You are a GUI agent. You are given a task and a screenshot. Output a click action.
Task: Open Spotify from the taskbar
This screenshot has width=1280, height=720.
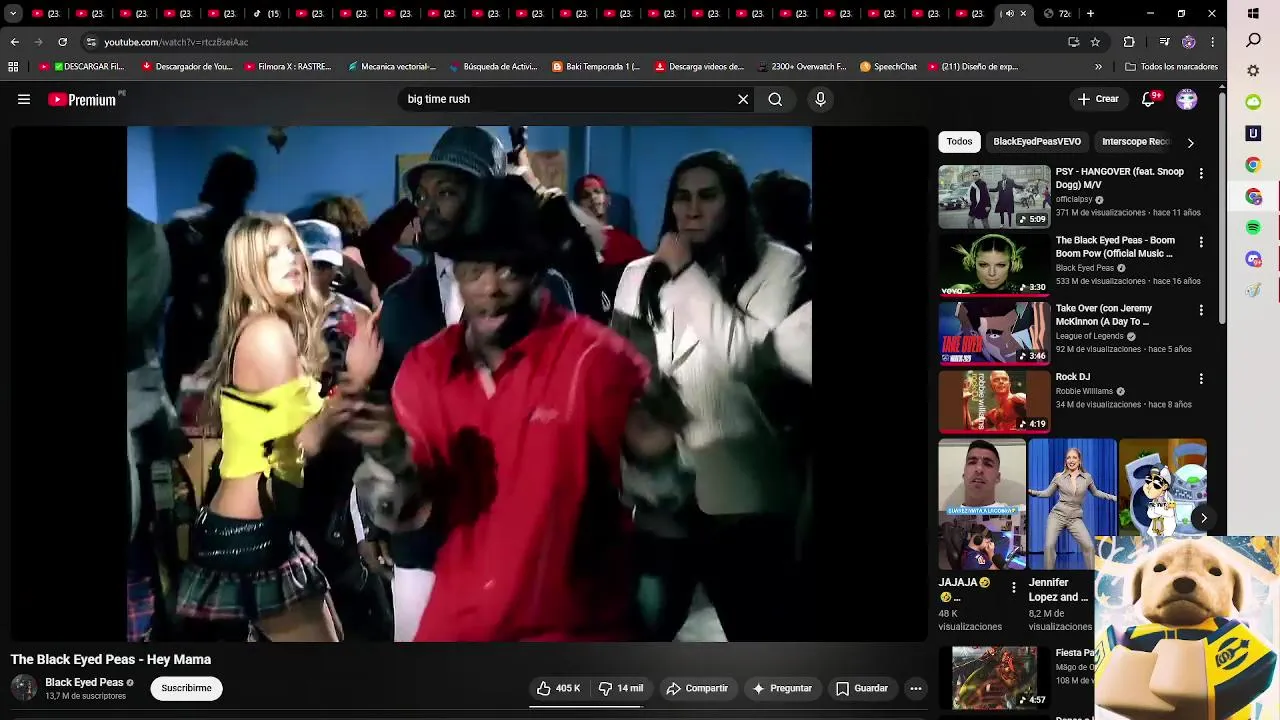tap(1253, 228)
